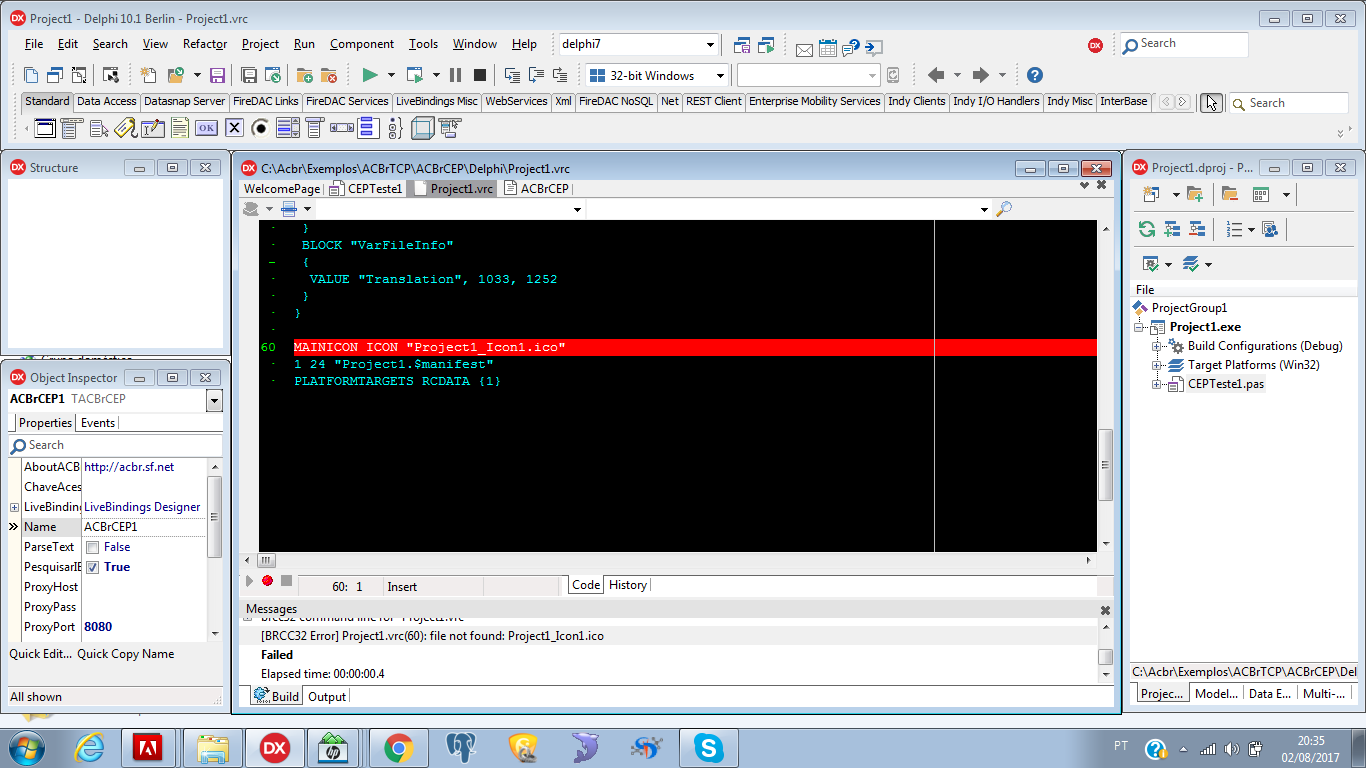Open the Component menu
This screenshot has width=1366, height=768.
tap(362, 44)
